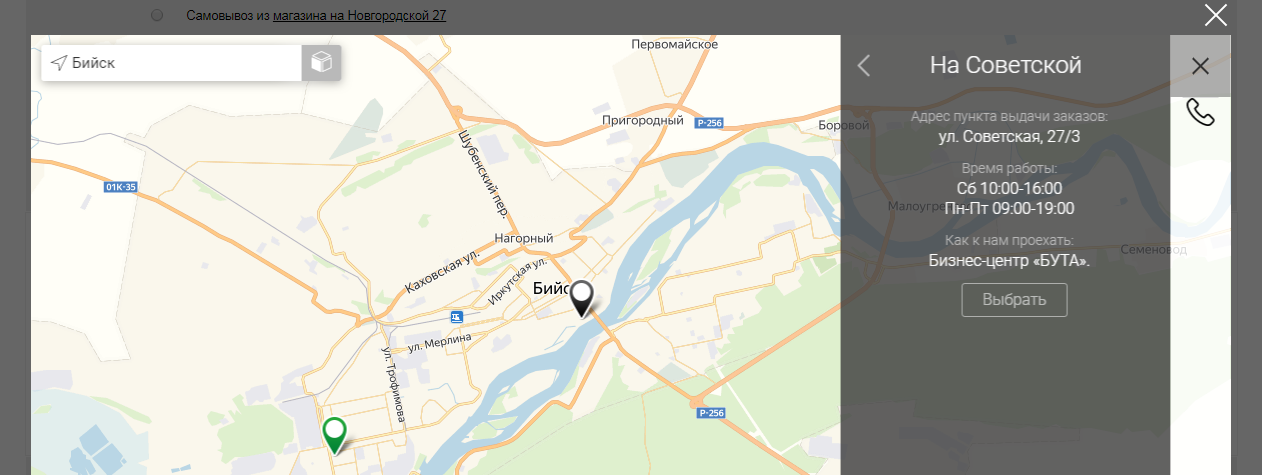Click the 01К-35 road label
1262x475 pixels.
119,187
